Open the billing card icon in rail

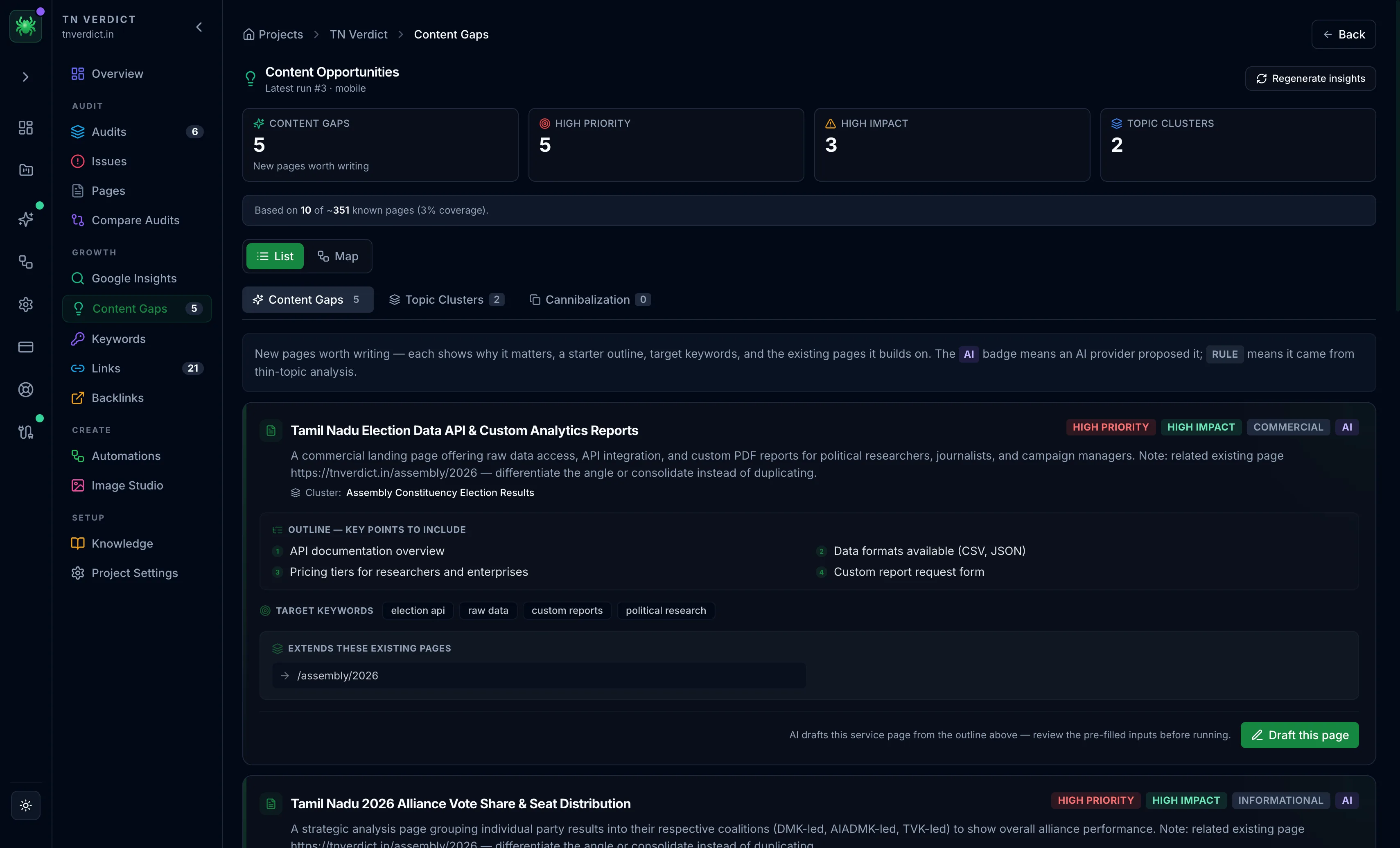25,347
